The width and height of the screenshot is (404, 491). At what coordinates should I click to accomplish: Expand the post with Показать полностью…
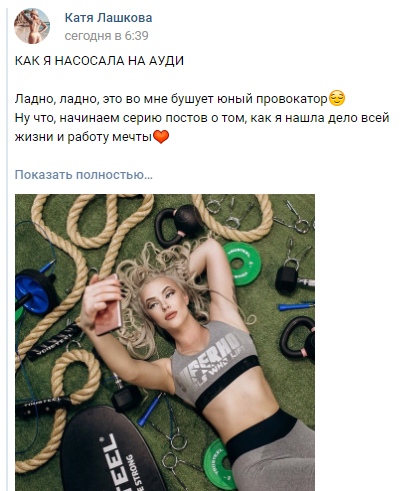point(84,174)
